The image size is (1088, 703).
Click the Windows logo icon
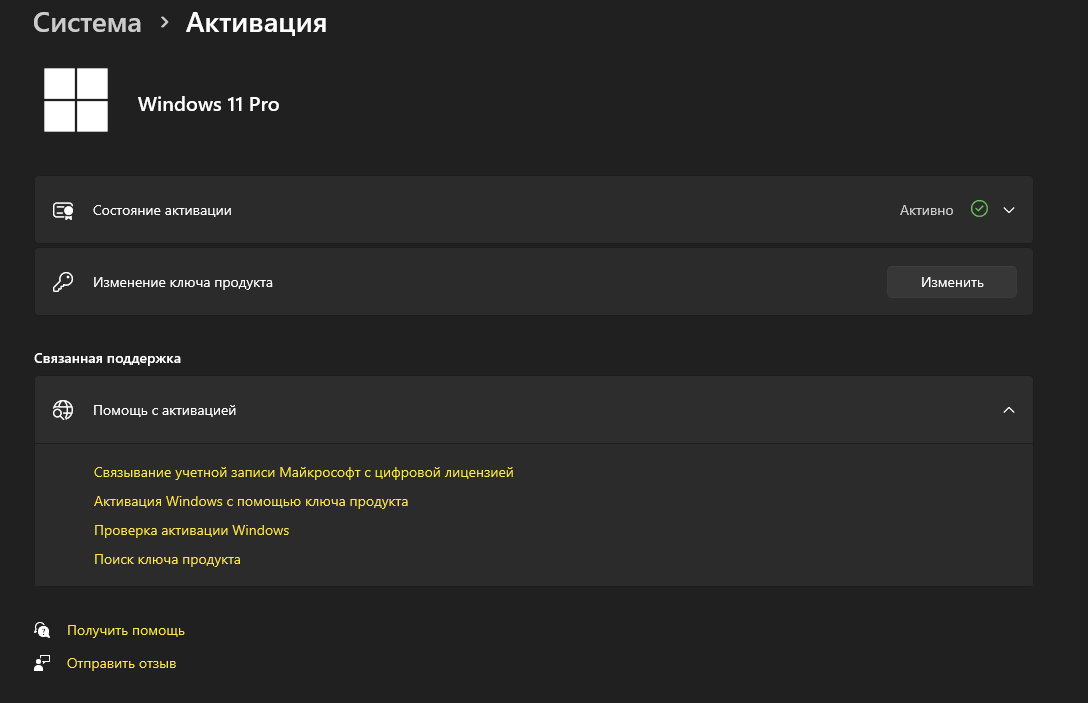(x=76, y=100)
